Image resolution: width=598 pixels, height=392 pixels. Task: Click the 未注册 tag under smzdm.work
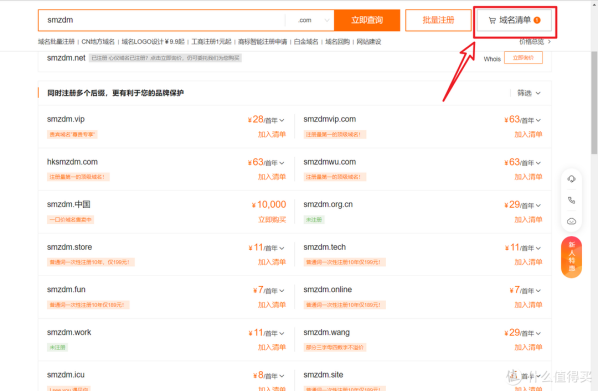[57, 347]
